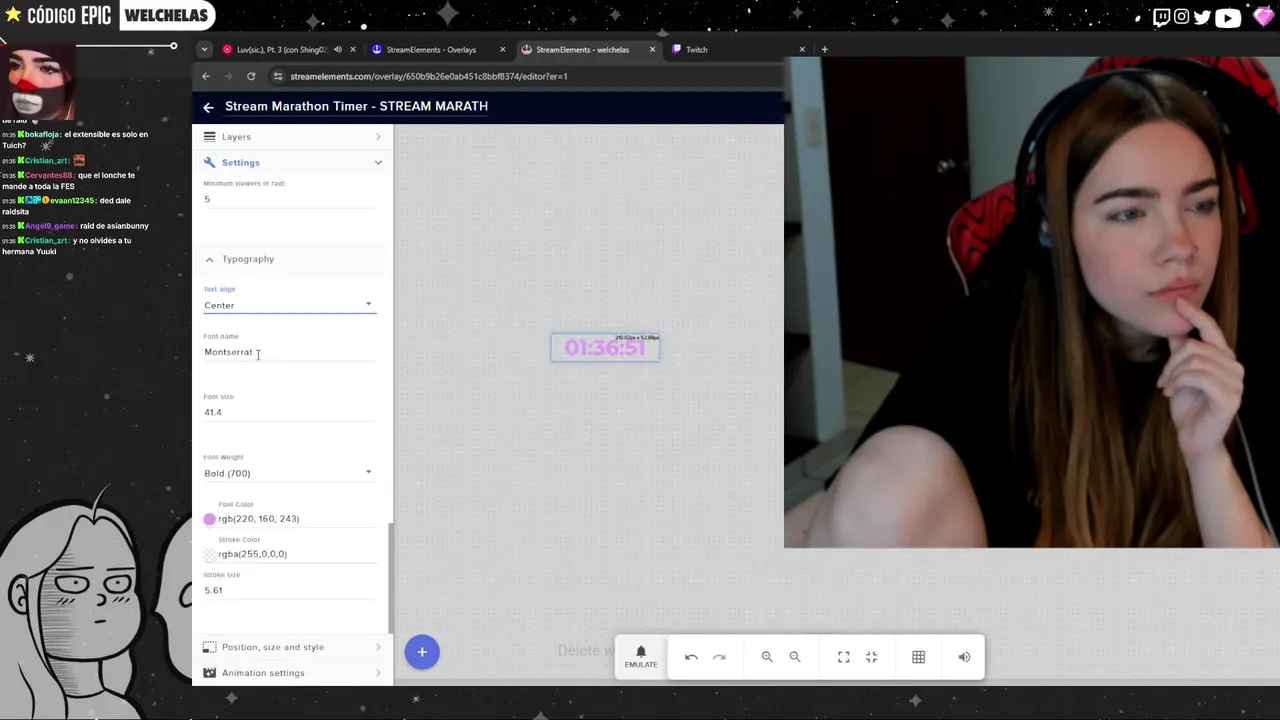Viewport: 1280px width, 720px height.
Task: Click the Layers stack icon
Action: (x=209, y=137)
